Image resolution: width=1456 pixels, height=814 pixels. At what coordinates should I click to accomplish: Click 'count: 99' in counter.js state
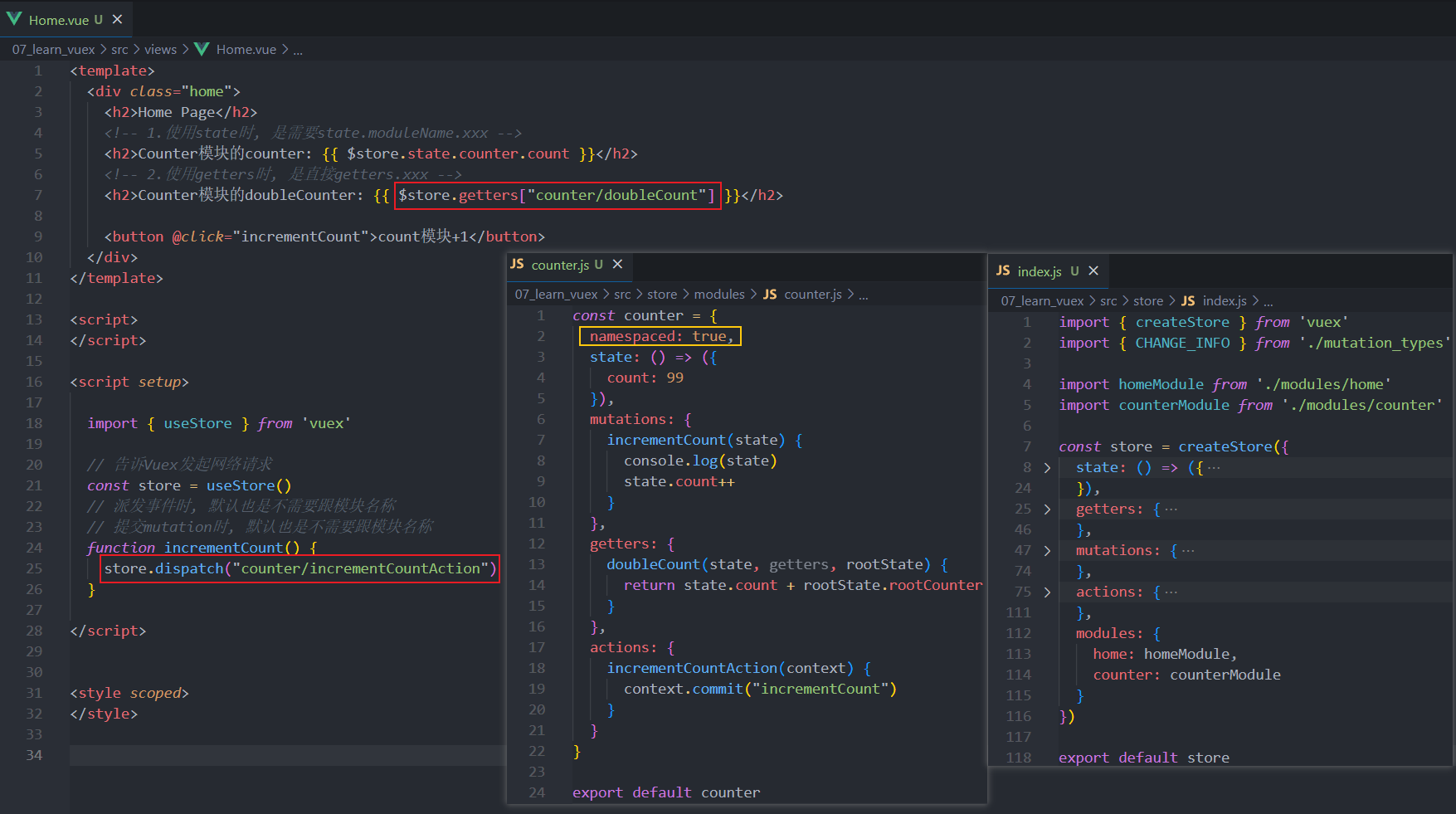coord(645,378)
